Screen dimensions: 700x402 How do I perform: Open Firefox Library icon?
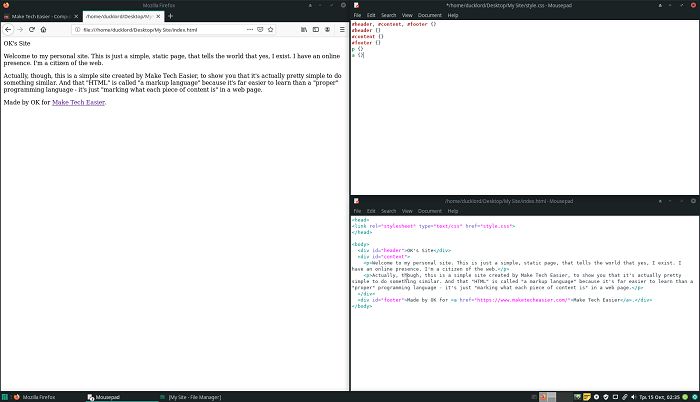[x=304, y=29]
